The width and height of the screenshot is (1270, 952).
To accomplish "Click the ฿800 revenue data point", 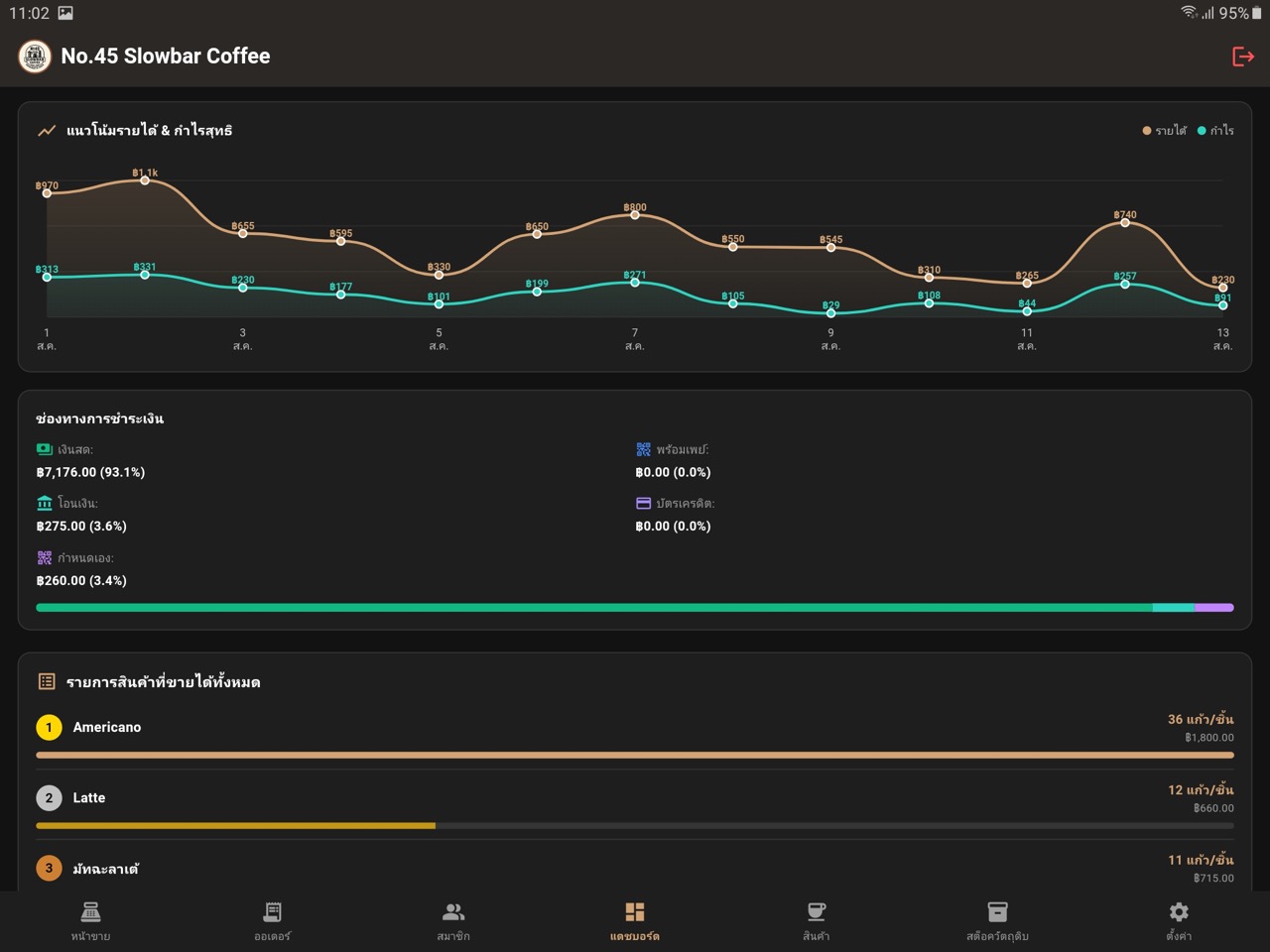I will tap(635, 215).
